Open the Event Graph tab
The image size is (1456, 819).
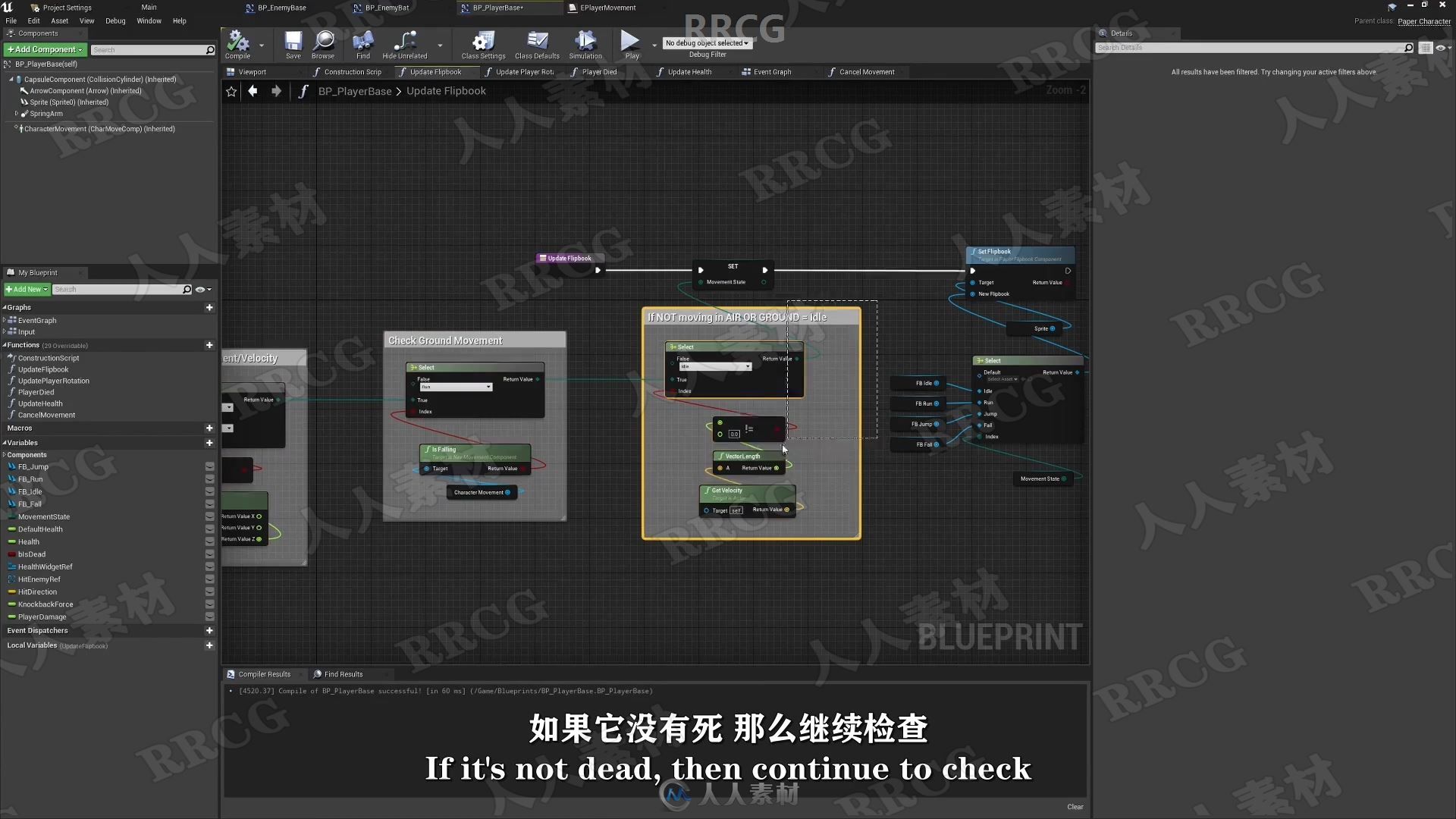pos(770,71)
